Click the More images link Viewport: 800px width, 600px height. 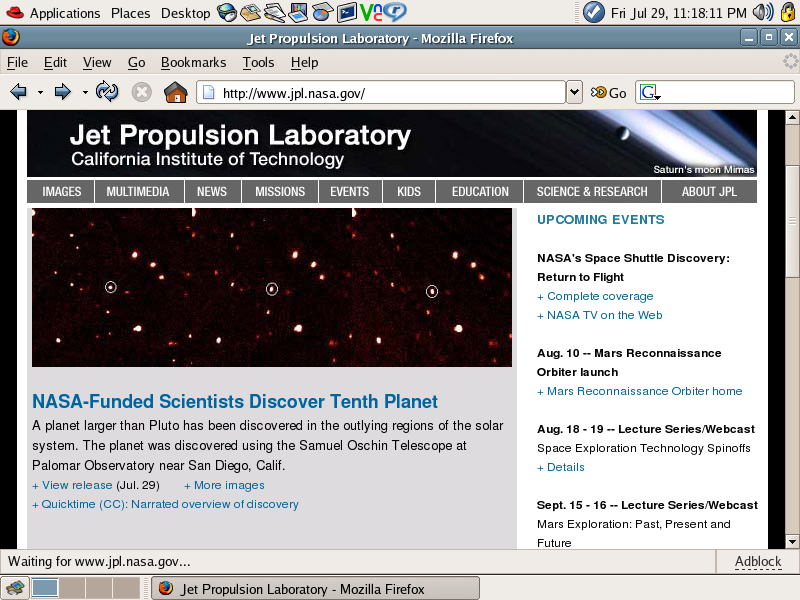224,485
